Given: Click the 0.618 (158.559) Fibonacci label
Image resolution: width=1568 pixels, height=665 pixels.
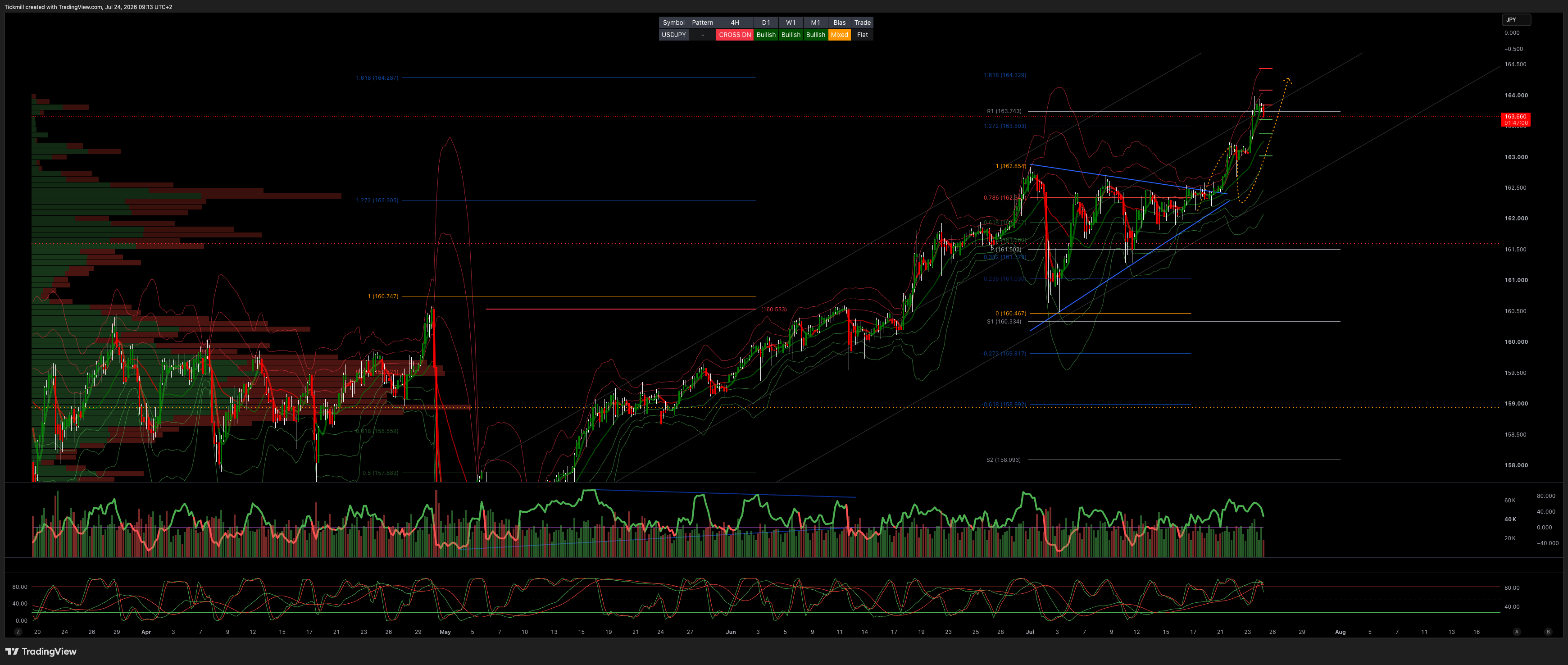Looking at the screenshot, I should click(x=377, y=431).
